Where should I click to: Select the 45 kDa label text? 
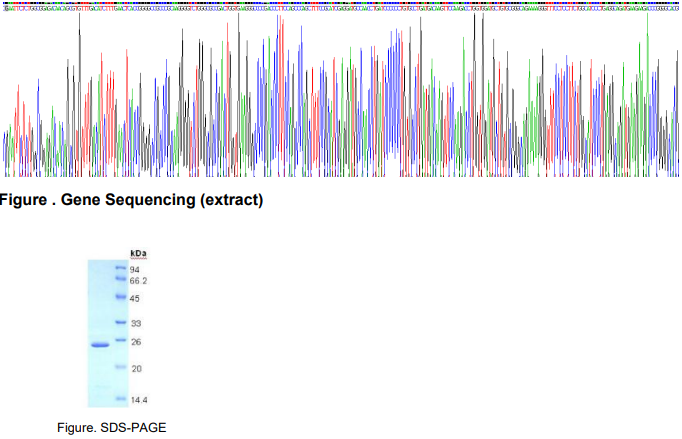[135, 298]
